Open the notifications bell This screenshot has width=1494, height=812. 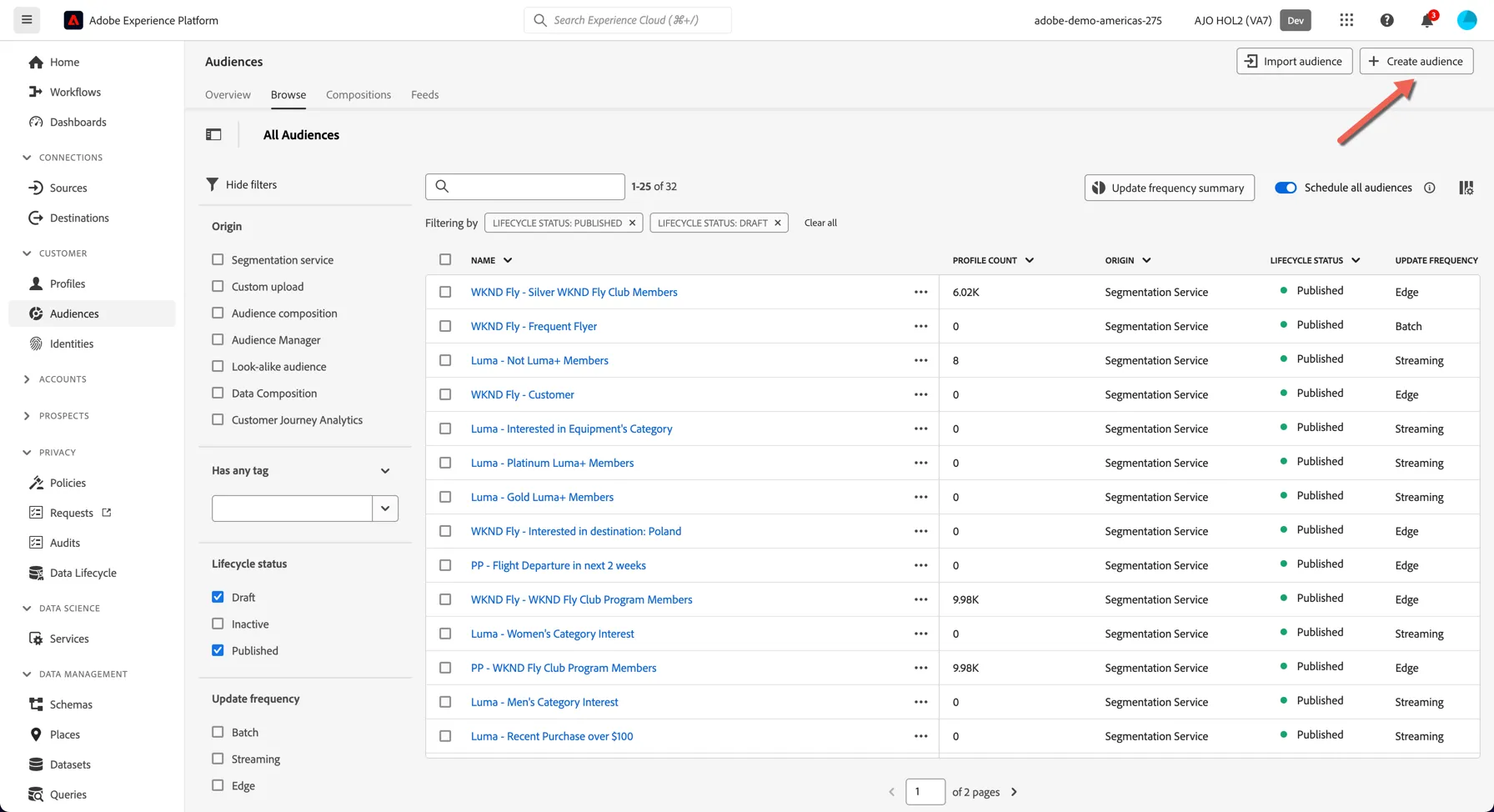(1427, 20)
